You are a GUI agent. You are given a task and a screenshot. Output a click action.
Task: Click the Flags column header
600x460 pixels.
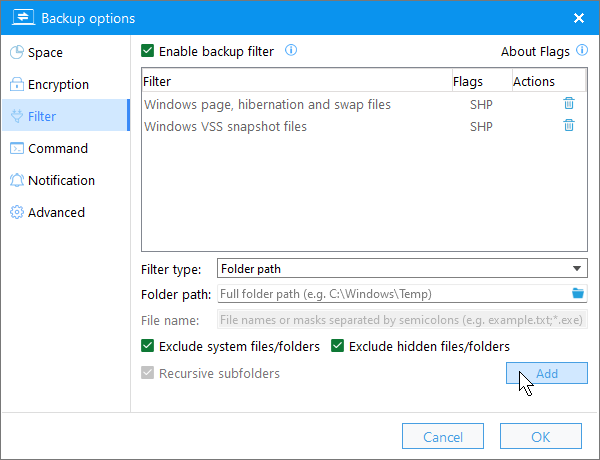482,81
